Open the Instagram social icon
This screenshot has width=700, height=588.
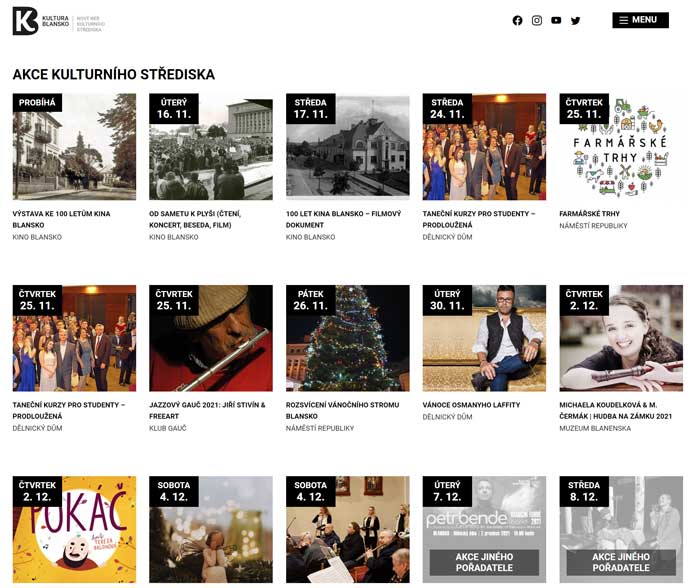click(x=537, y=21)
